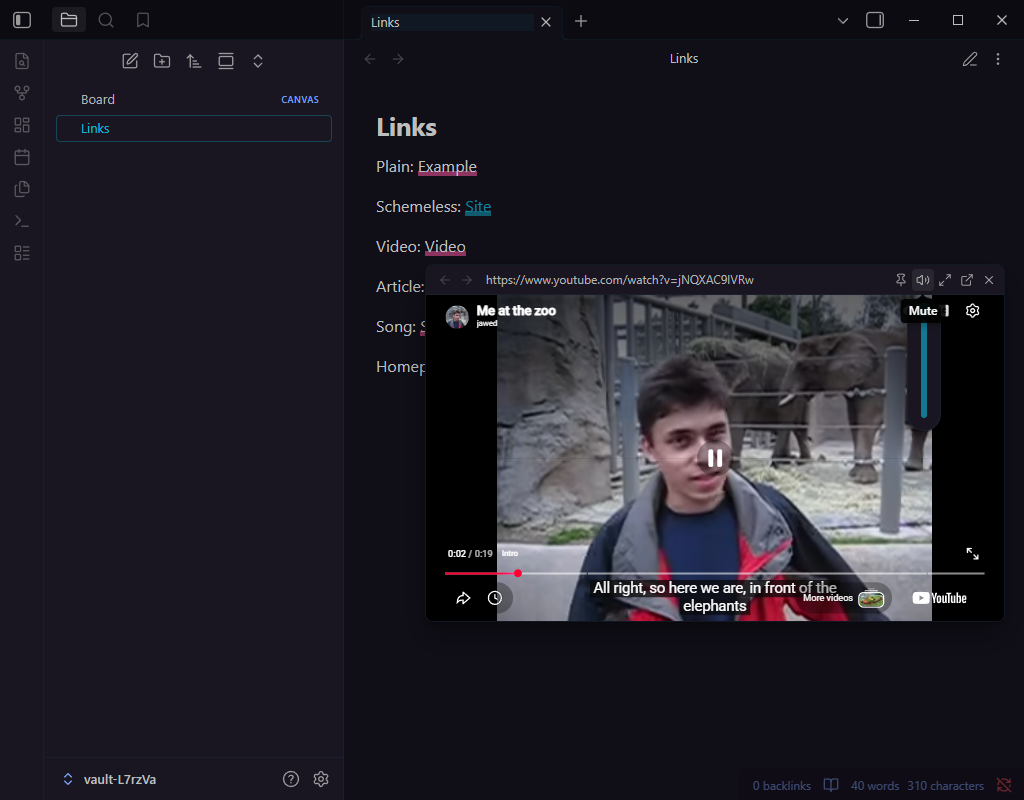Toggle the right sidebar panel
This screenshot has height=800, width=1024.
pyautogui.click(x=874, y=20)
